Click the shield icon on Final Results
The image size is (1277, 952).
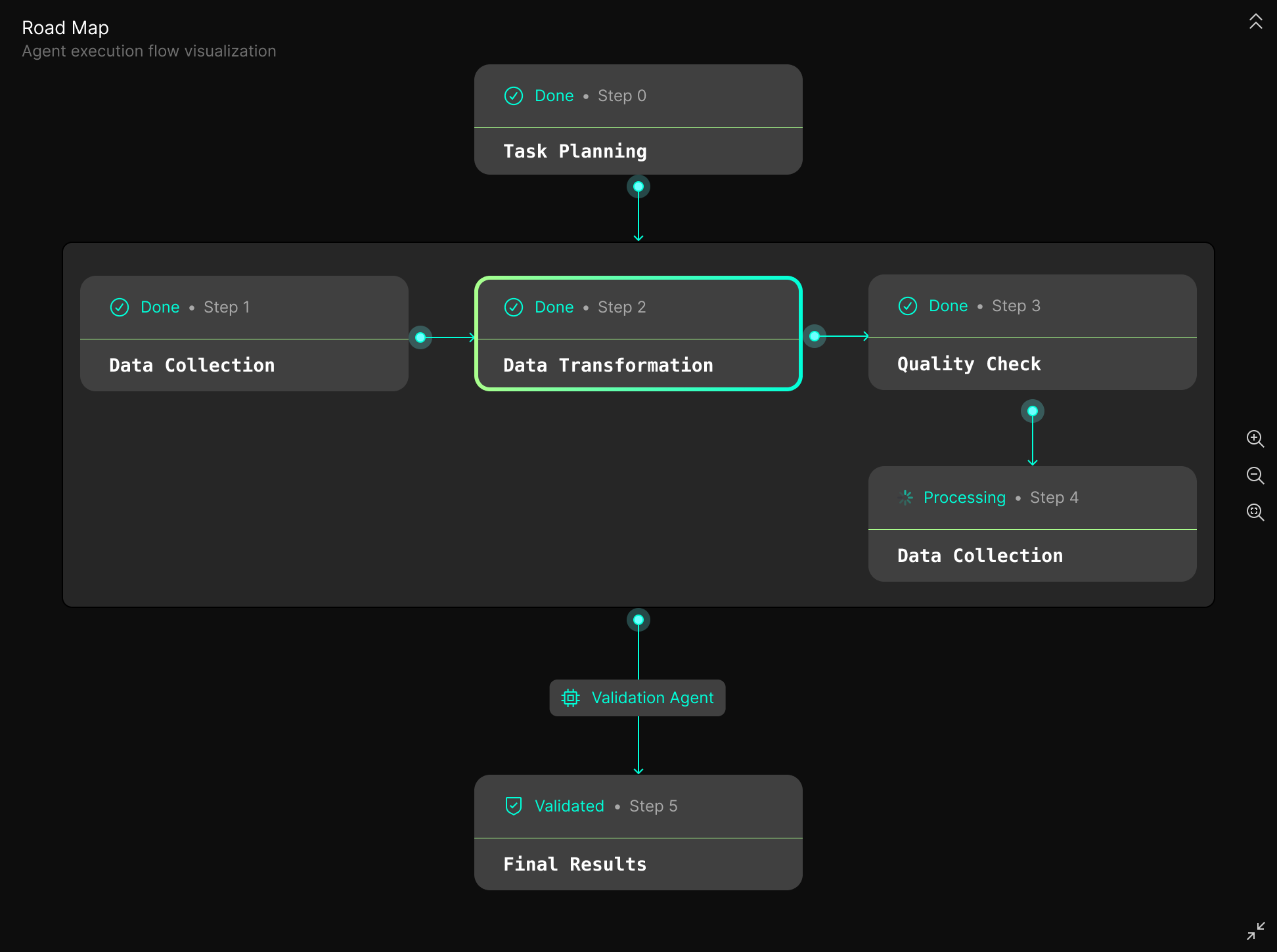point(514,806)
